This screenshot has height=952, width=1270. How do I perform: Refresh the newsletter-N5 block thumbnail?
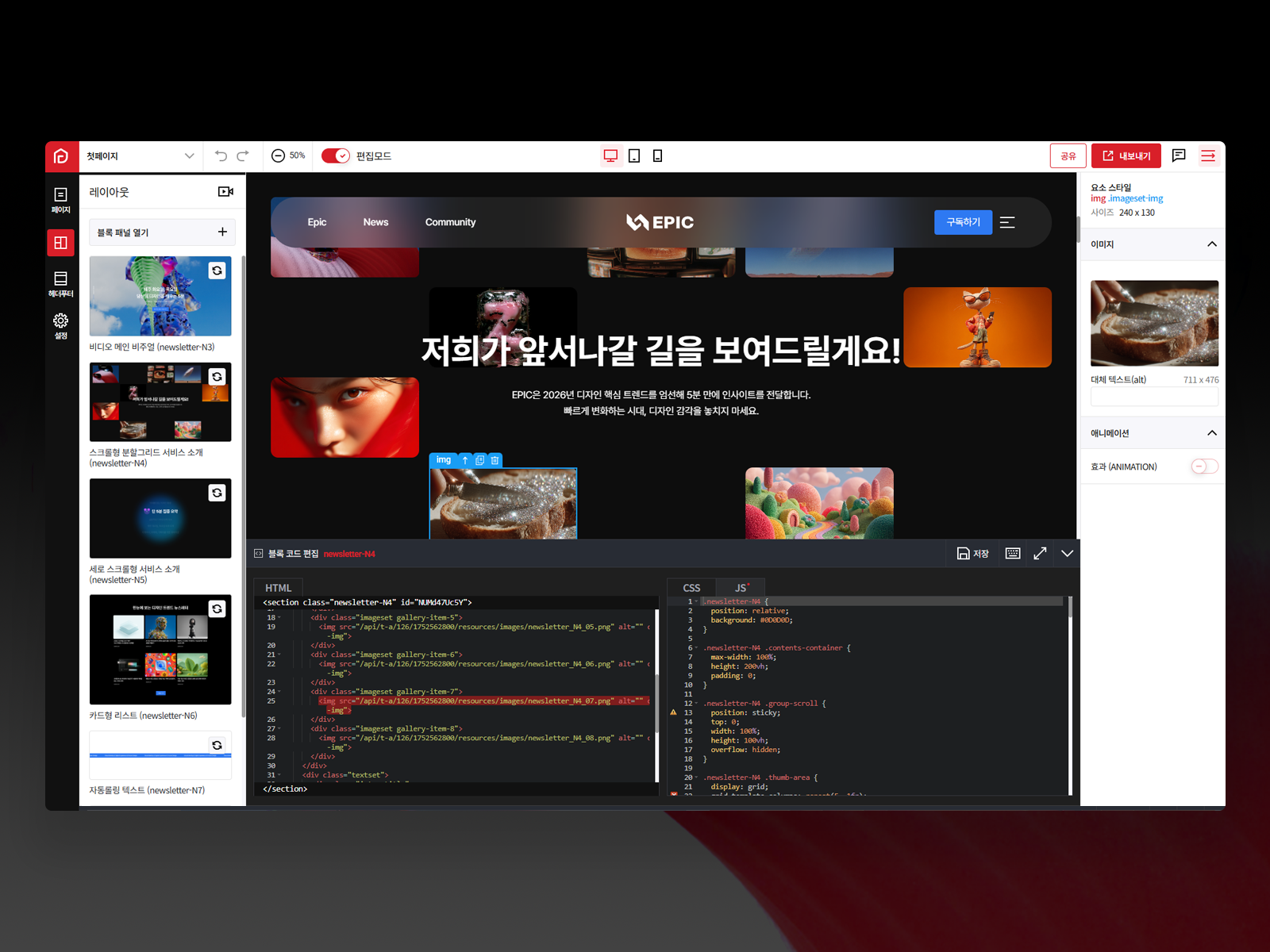coord(217,493)
